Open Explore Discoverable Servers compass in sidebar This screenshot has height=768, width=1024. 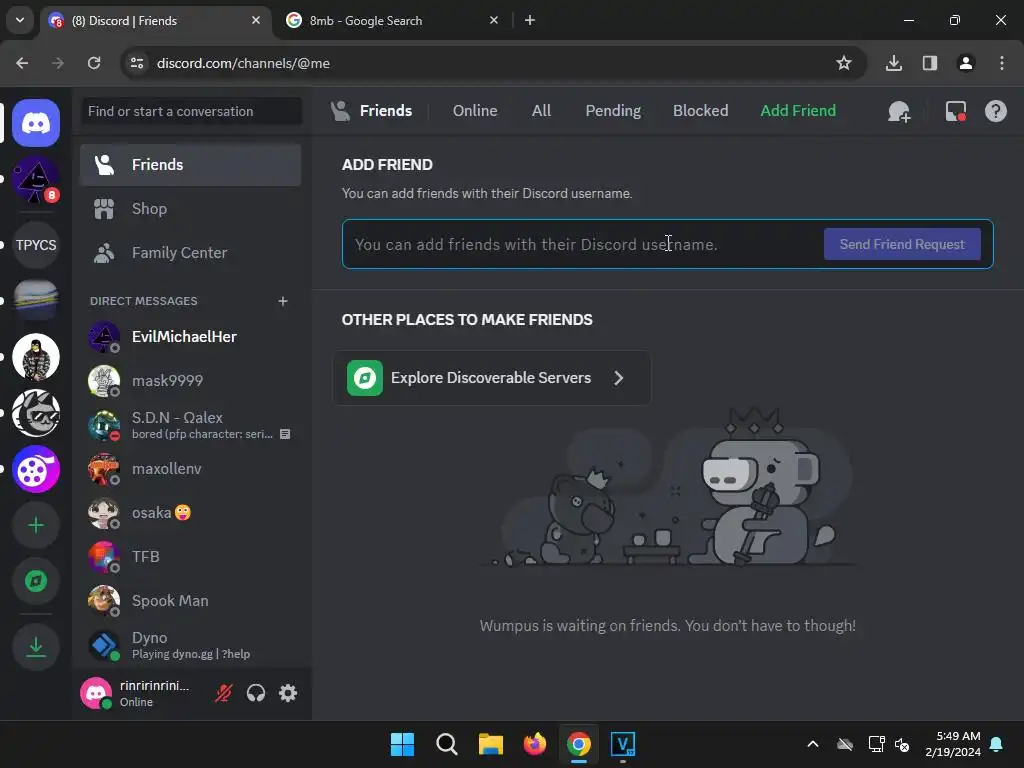point(36,581)
